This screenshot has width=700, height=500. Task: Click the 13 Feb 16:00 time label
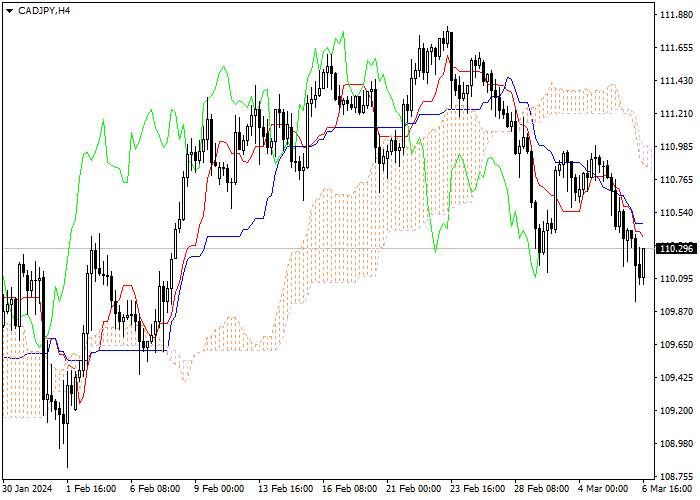click(x=284, y=489)
